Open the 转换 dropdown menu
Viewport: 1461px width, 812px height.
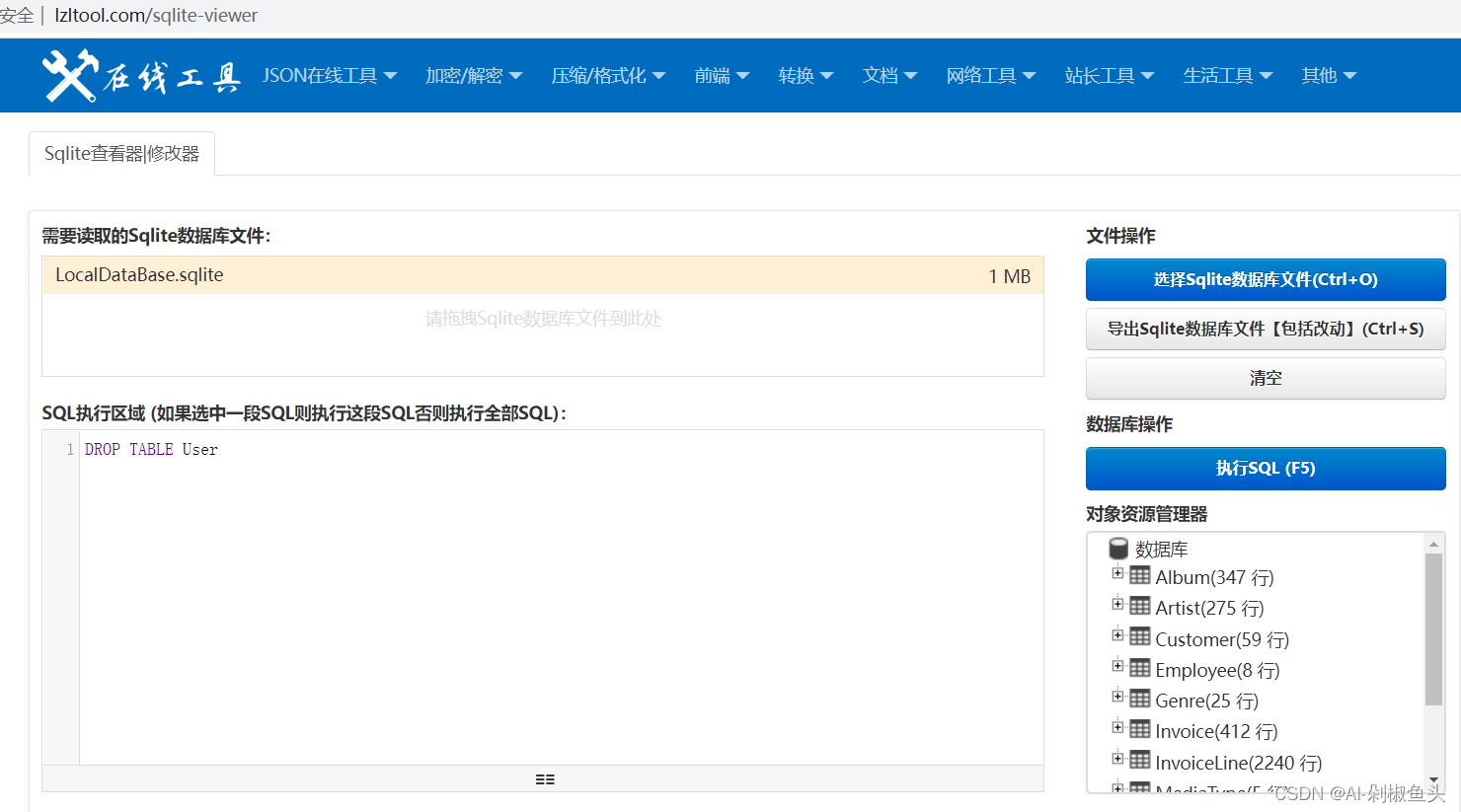coord(806,74)
